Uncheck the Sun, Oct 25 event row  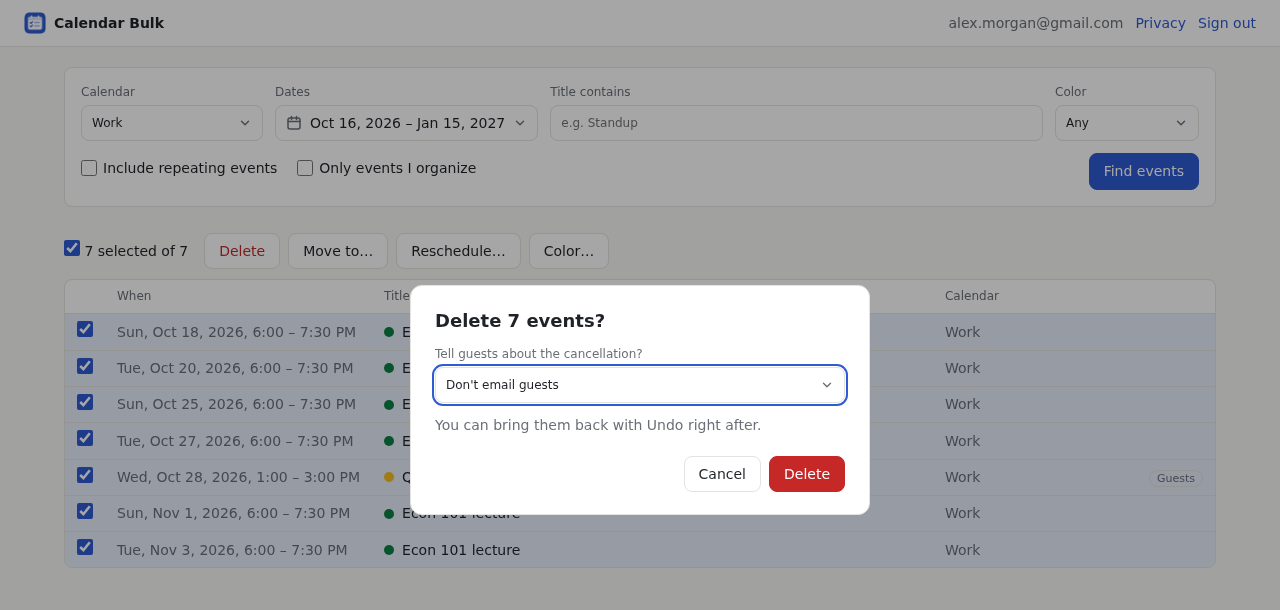85,402
